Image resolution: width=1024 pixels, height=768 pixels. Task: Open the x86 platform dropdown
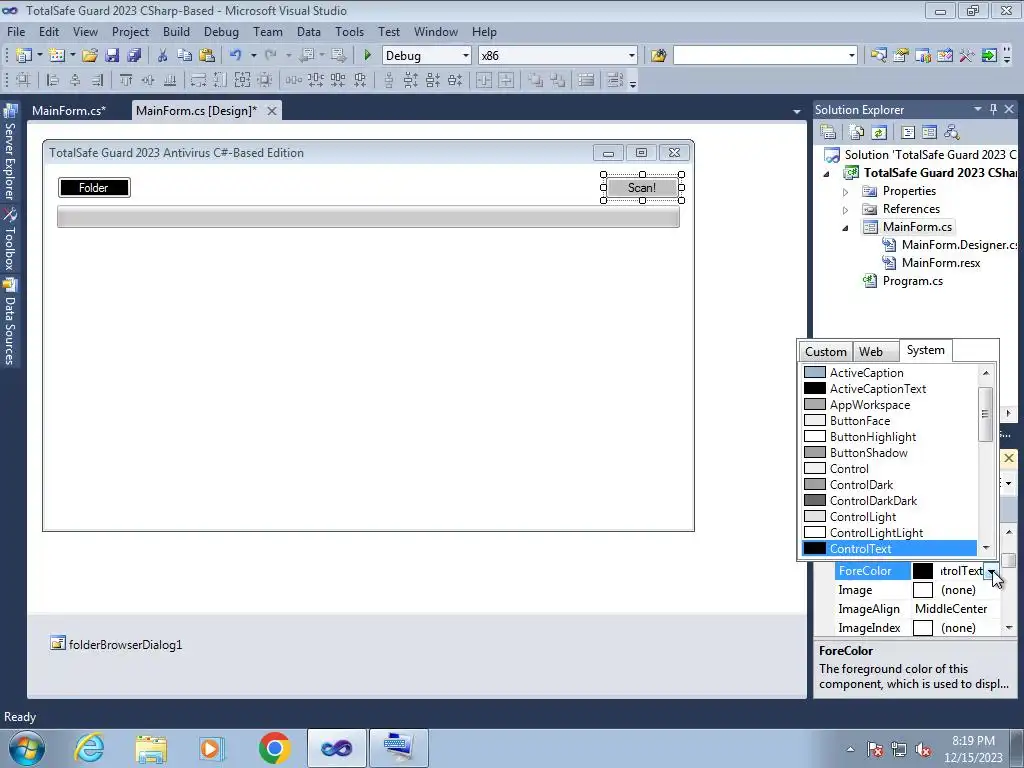point(632,56)
